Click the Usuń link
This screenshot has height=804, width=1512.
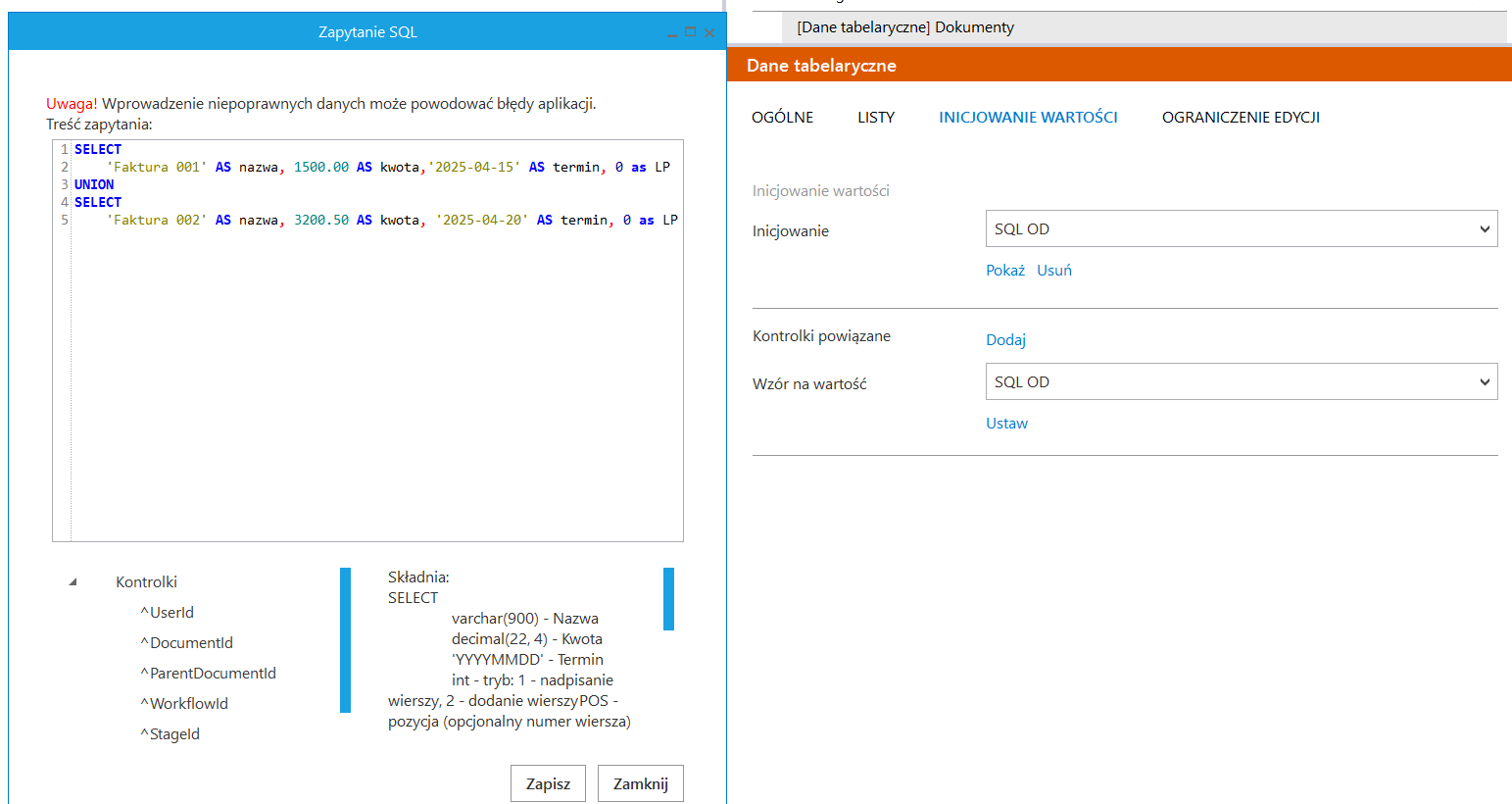(x=1054, y=271)
